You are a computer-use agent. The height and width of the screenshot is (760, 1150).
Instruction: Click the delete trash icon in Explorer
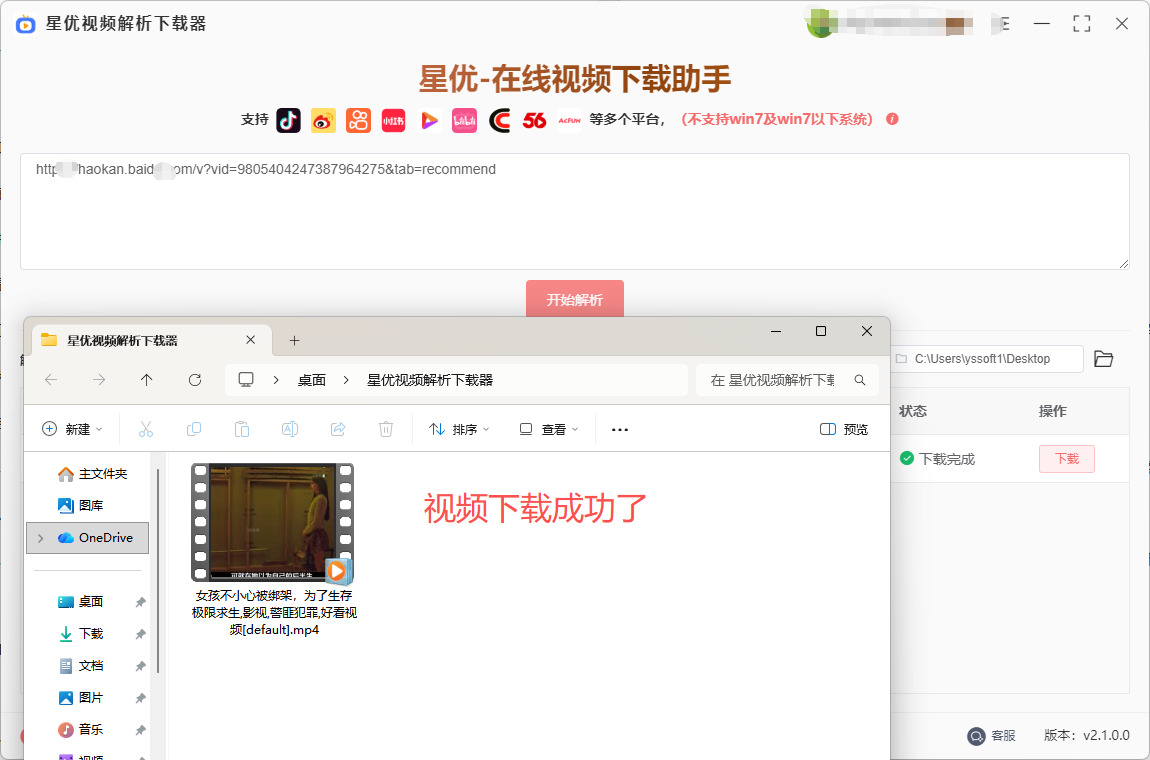[x=386, y=429]
